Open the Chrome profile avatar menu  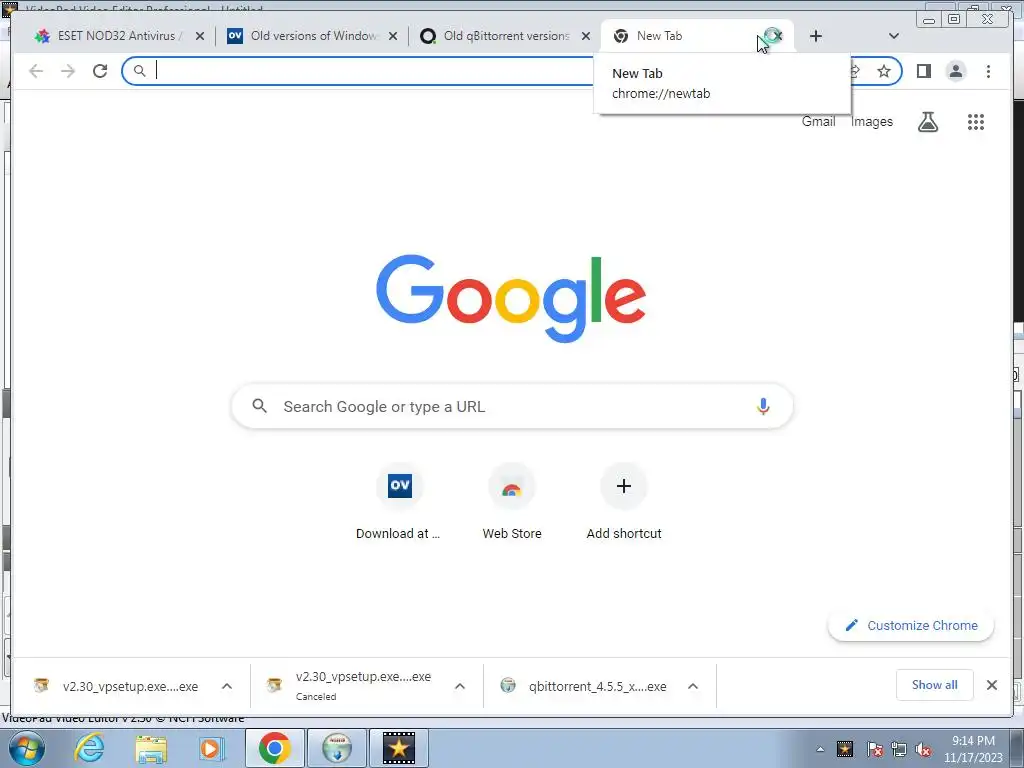coord(955,71)
